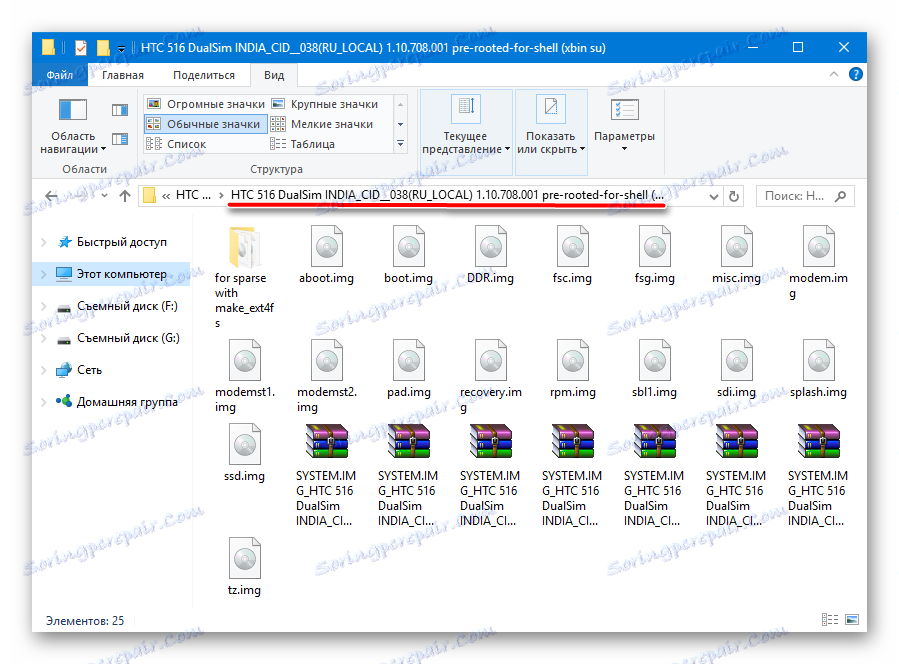Select the misc.img file icon
This screenshot has width=899, height=664.
click(x=736, y=247)
